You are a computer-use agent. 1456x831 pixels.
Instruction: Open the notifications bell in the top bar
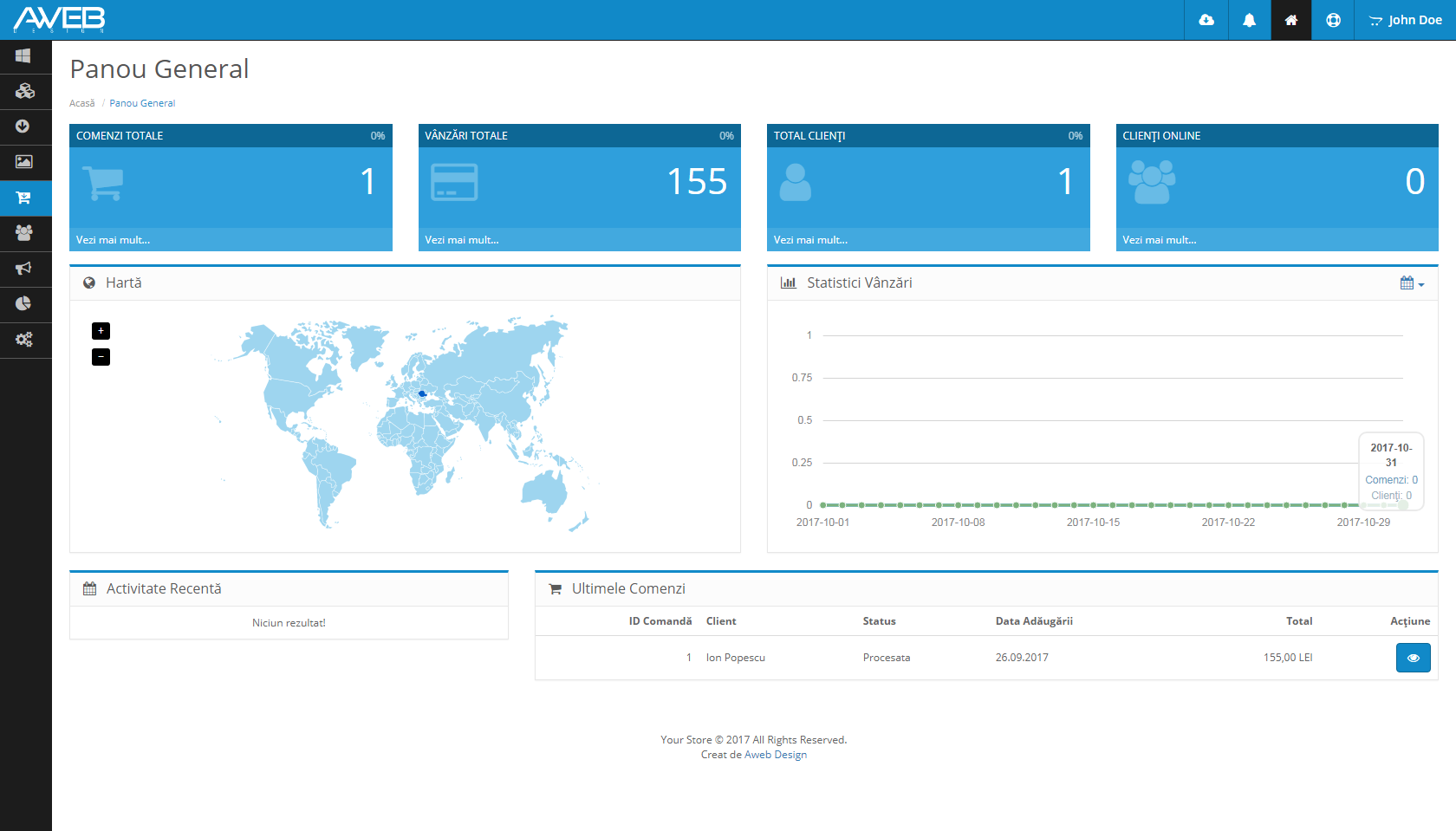[1249, 19]
